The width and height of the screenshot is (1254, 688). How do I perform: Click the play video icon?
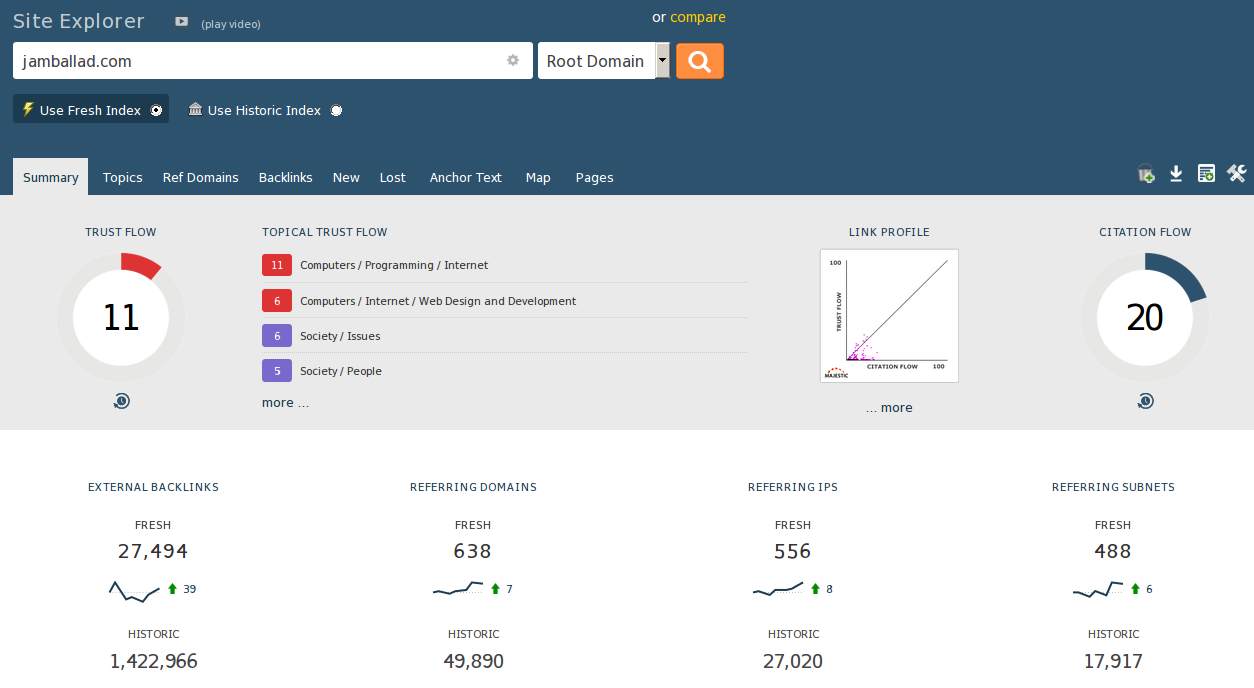181,21
